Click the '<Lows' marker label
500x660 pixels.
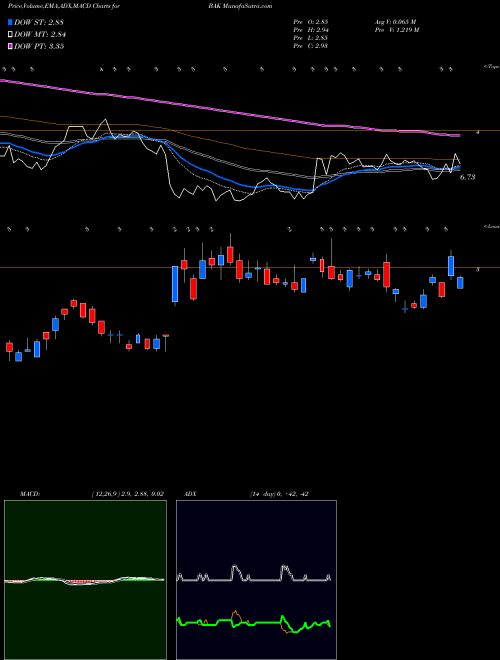[x=492, y=226]
